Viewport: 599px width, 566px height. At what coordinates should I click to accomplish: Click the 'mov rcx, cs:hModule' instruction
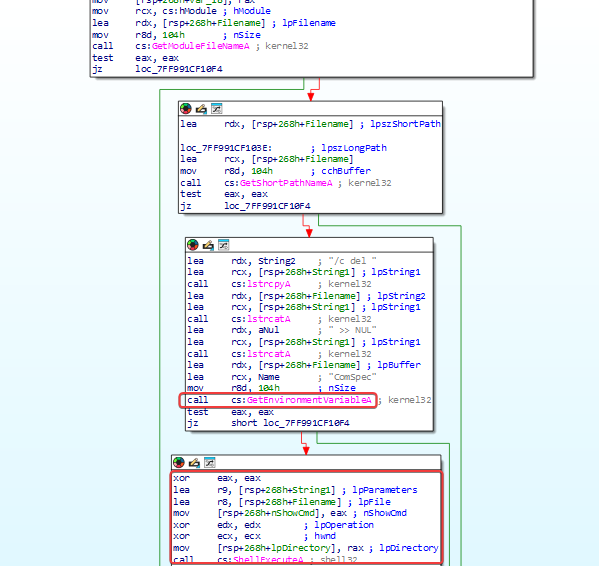pyautogui.click(x=181, y=11)
